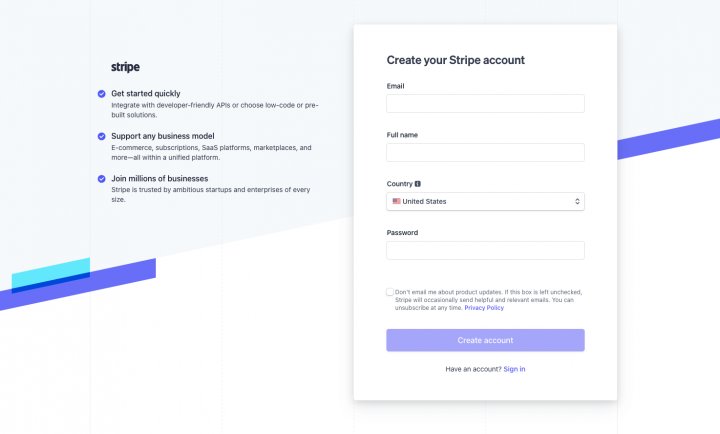Image resolution: width=720 pixels, height=434 pixels.
Task: Click the Stripe logo
Action: point(125,67)
